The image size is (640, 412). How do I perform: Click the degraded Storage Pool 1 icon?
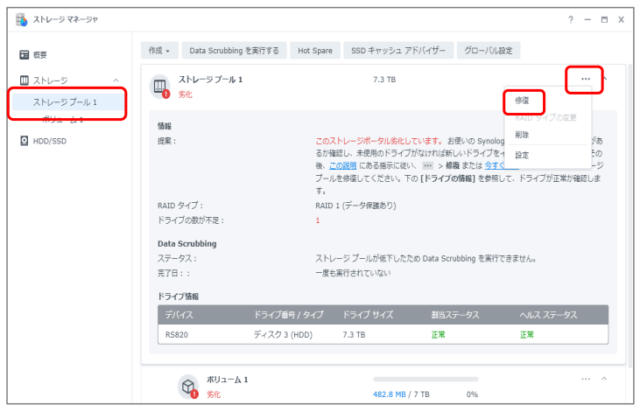[x=160, y=86]
